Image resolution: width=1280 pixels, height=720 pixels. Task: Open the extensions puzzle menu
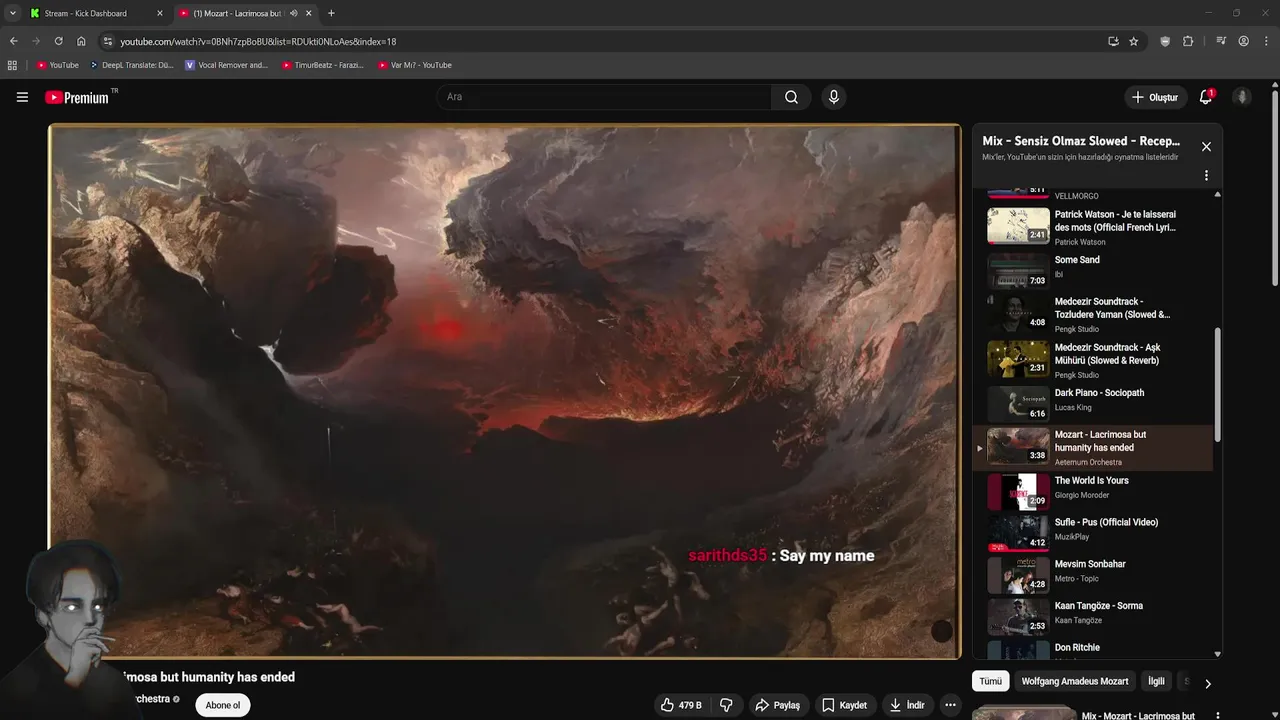tap(1188, 41)
